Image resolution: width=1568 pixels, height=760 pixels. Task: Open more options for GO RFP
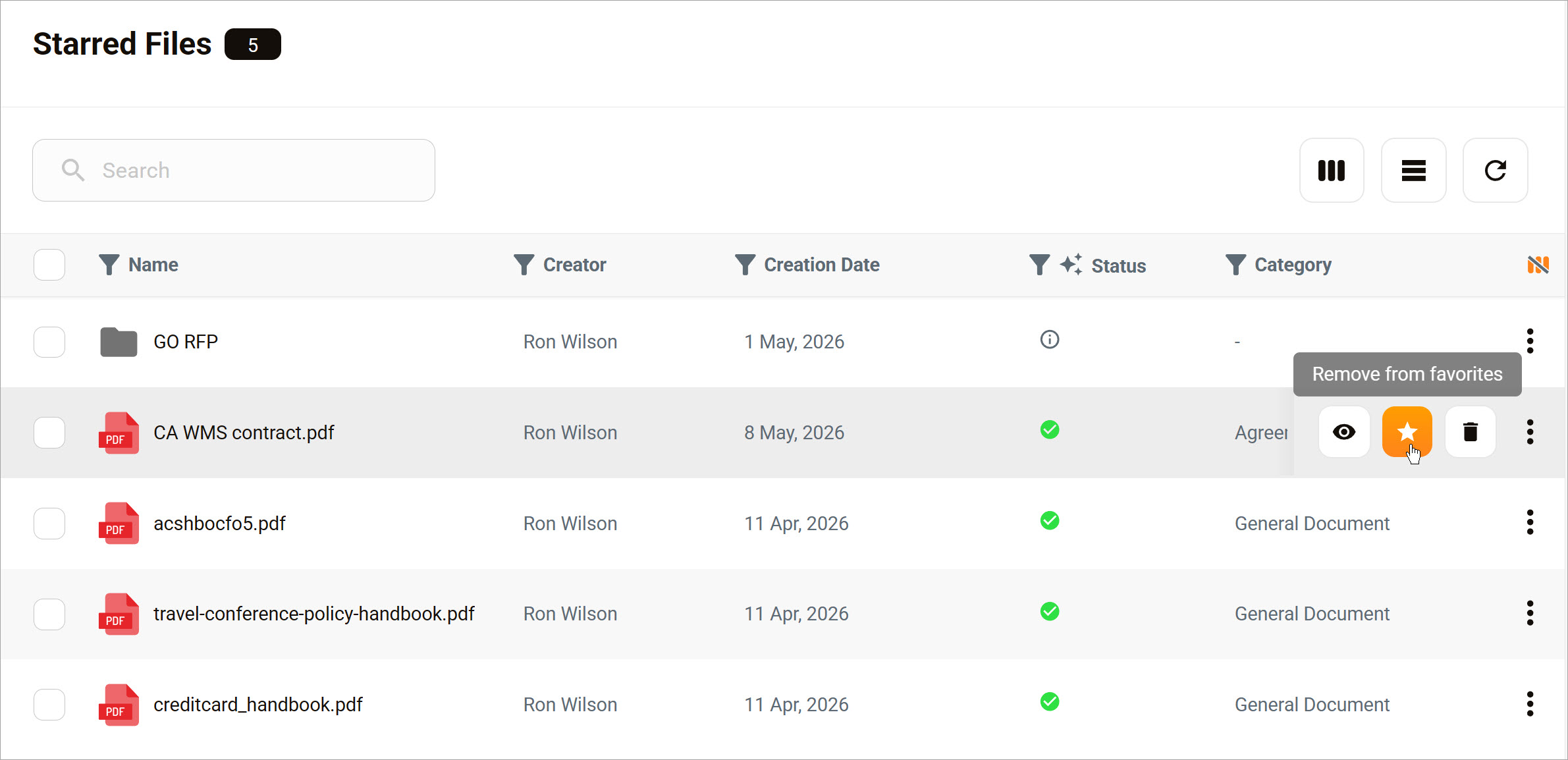(1530, 341)
